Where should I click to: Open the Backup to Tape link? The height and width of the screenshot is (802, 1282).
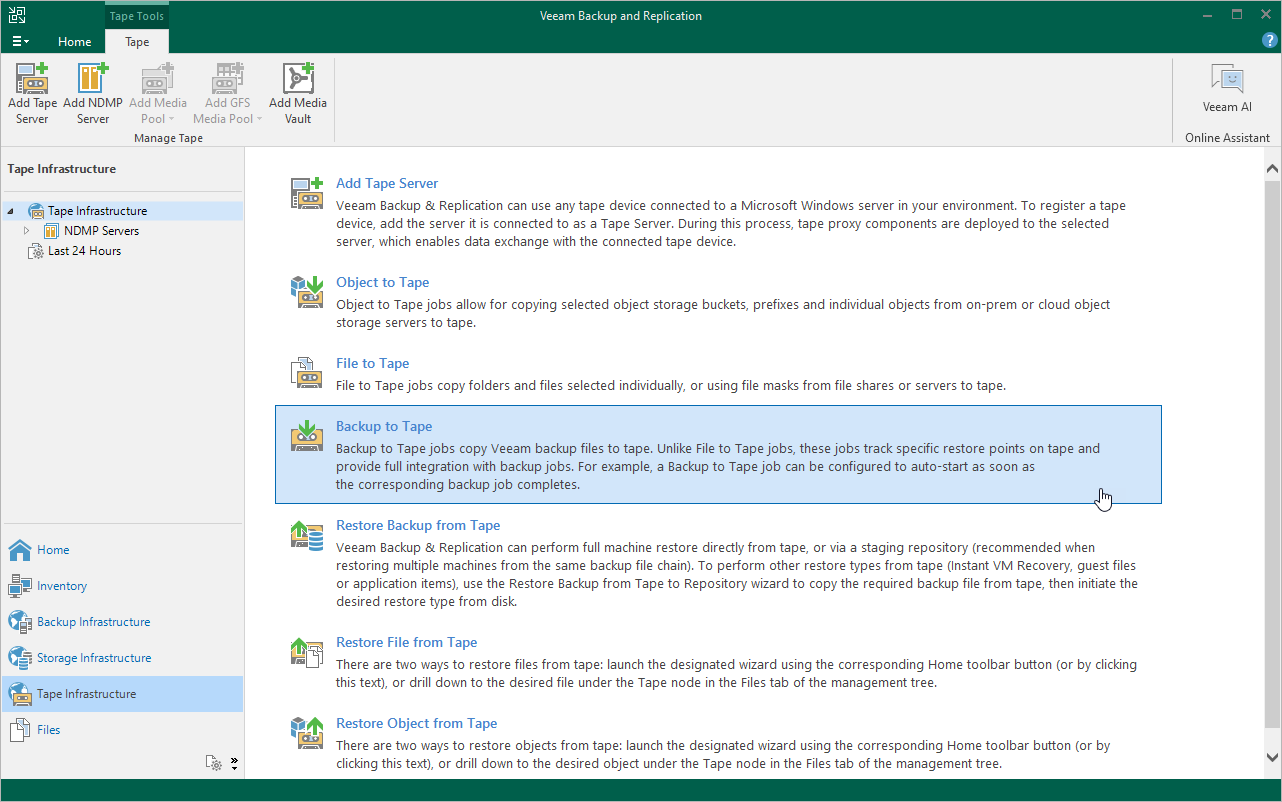(384, 426)
